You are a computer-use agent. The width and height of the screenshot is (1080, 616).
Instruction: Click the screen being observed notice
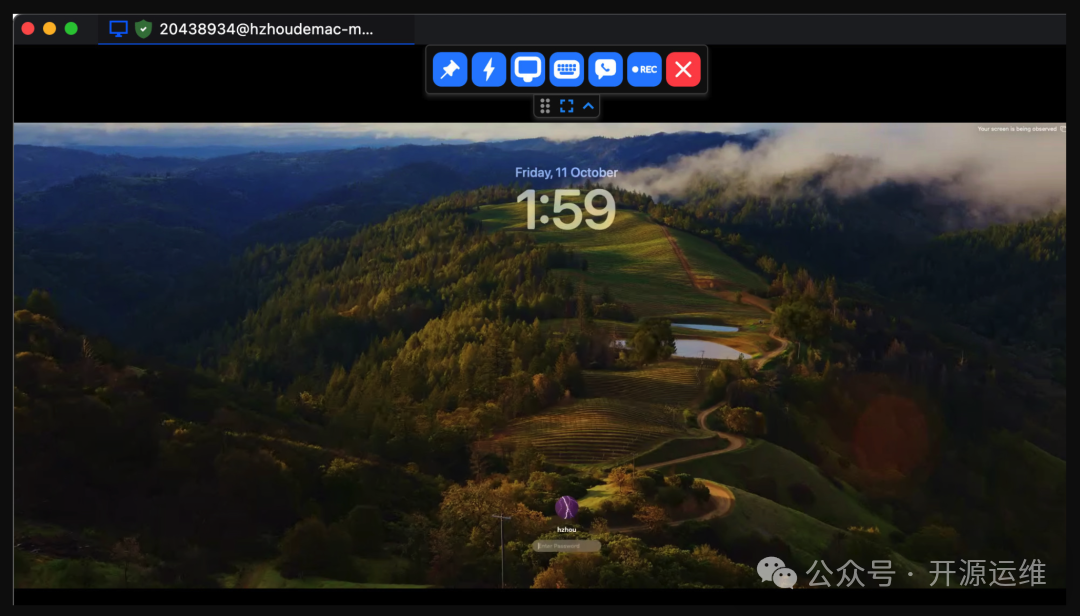click(1018, 129)
